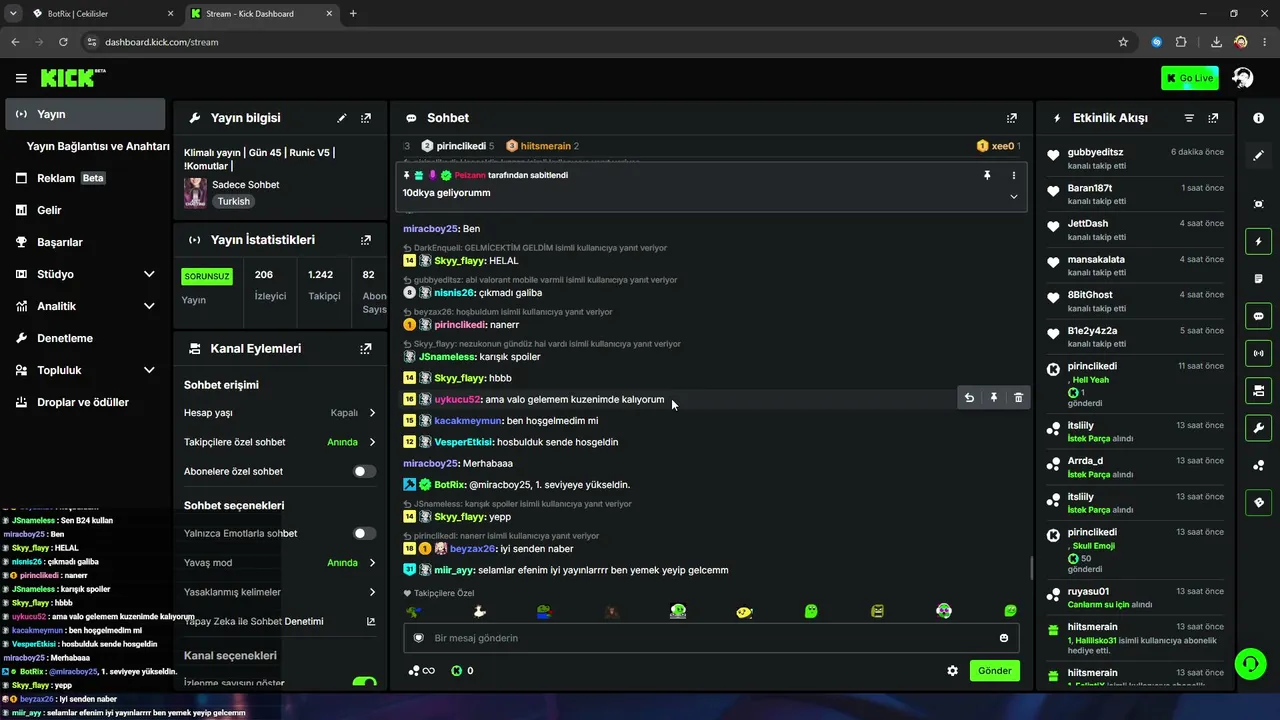The height and width of the screenshot is (720, 1280).
Task: Click the pencil icon in right sidebar
Action: [x=1258, y=156]
